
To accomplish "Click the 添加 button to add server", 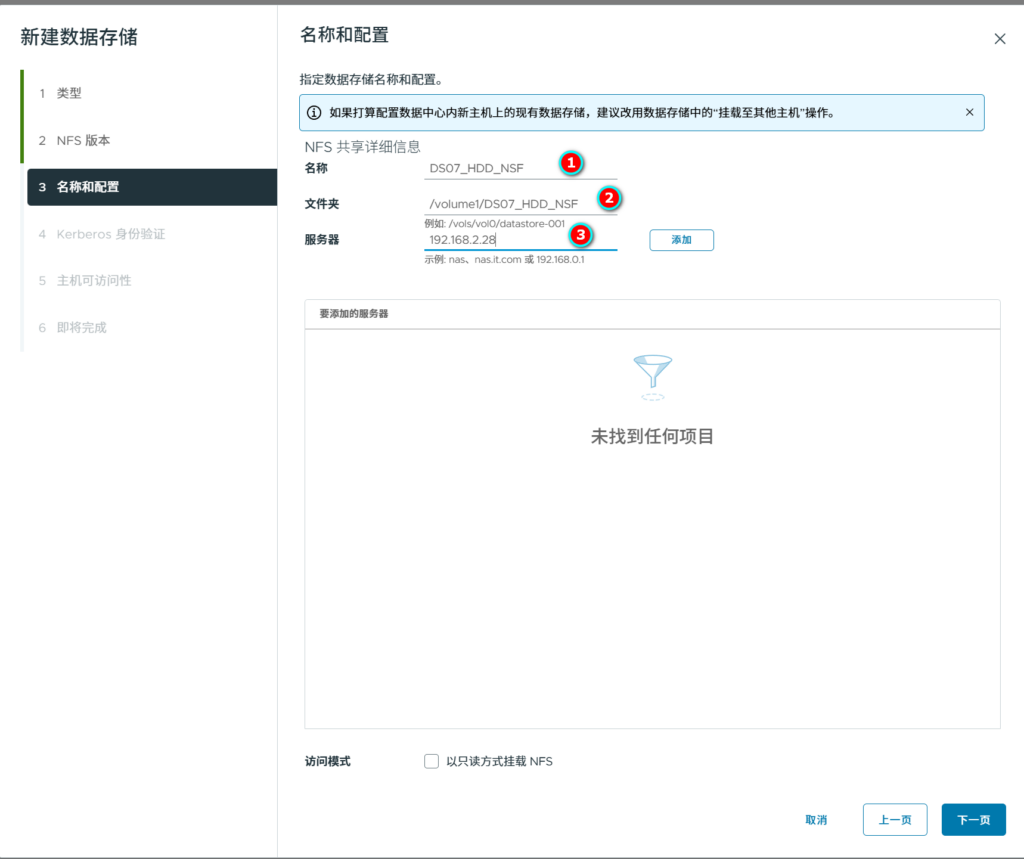I will tap(681, 240).
